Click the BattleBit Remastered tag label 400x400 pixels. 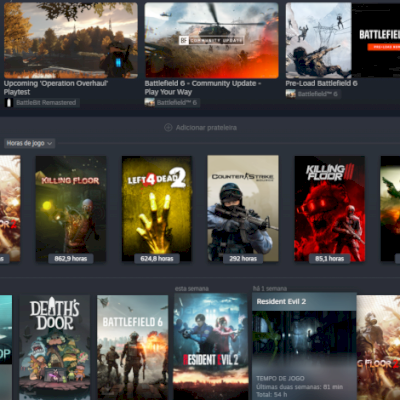pyautogui.click(x=46, y=103)
